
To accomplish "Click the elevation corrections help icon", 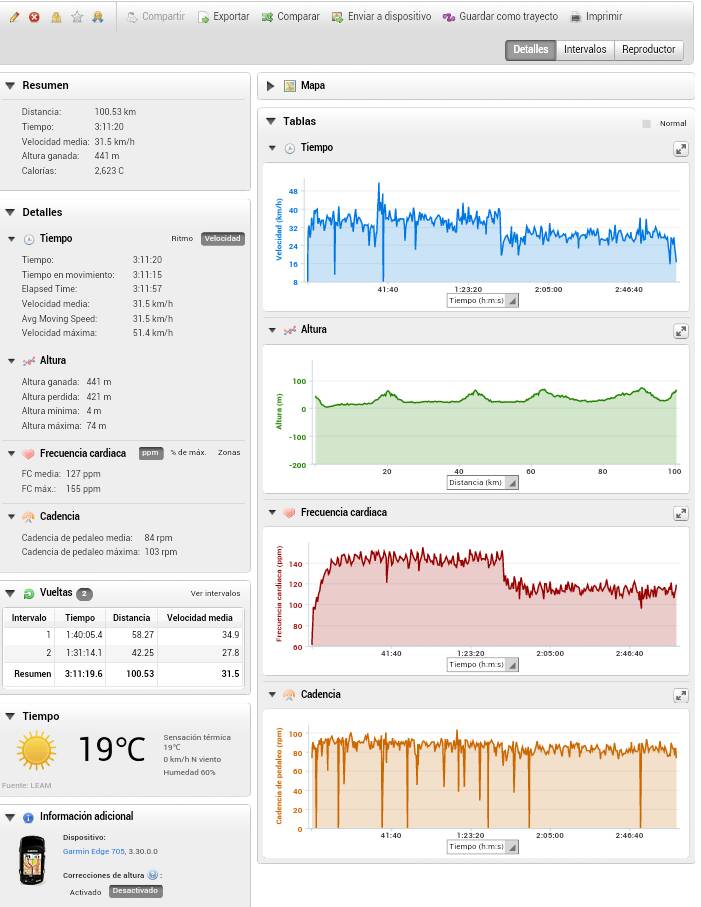I will (153, 874).
